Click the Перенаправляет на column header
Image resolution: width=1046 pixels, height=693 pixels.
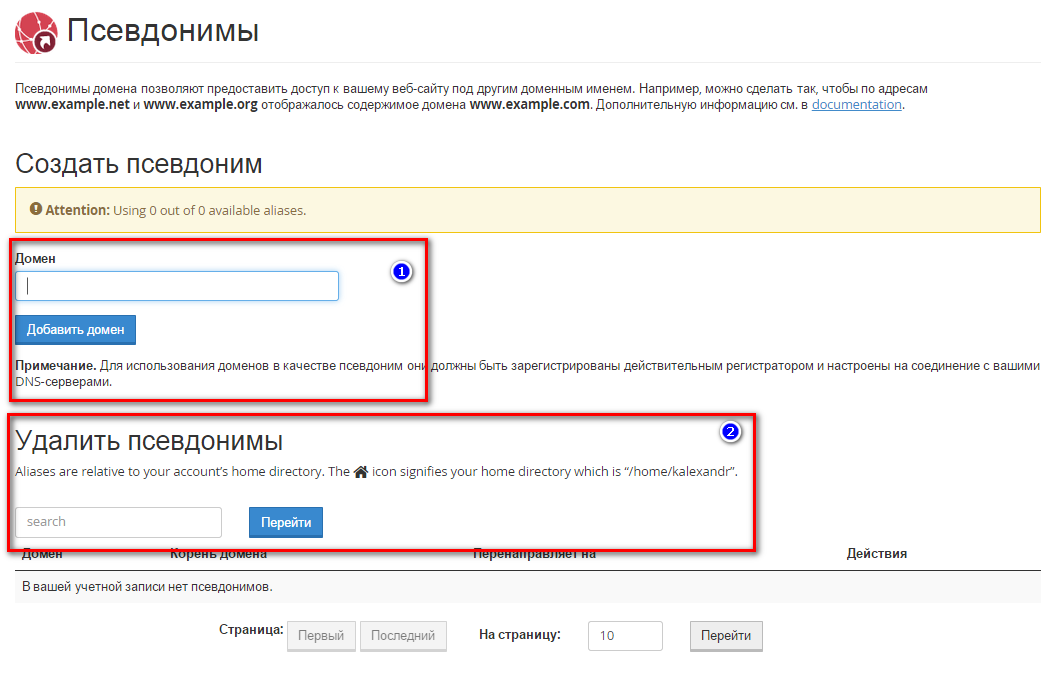coord(534,554)
